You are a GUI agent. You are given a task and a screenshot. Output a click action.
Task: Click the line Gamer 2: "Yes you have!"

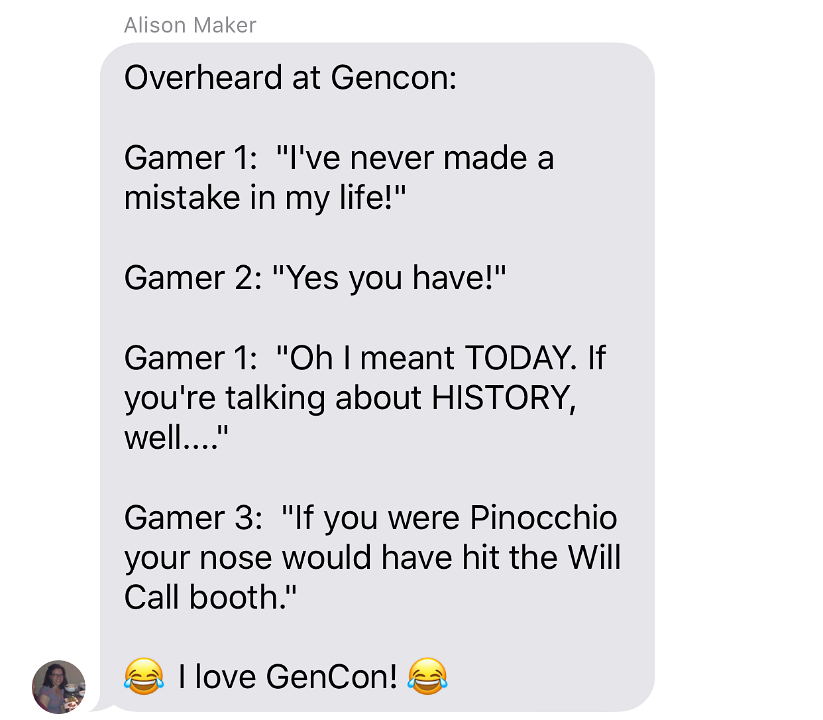click(315, 278)
